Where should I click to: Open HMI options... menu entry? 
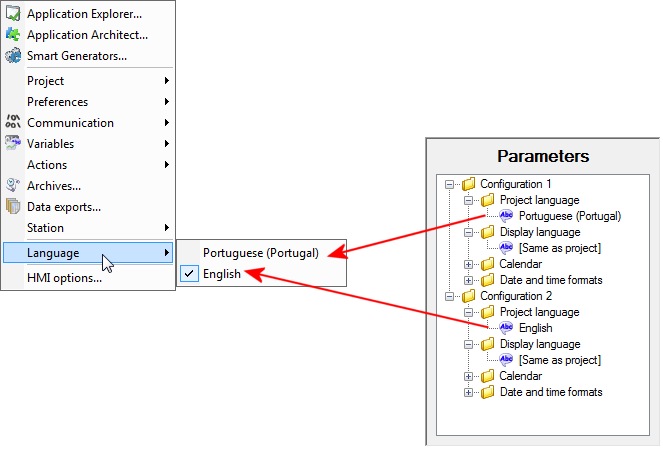pos(88,278)
